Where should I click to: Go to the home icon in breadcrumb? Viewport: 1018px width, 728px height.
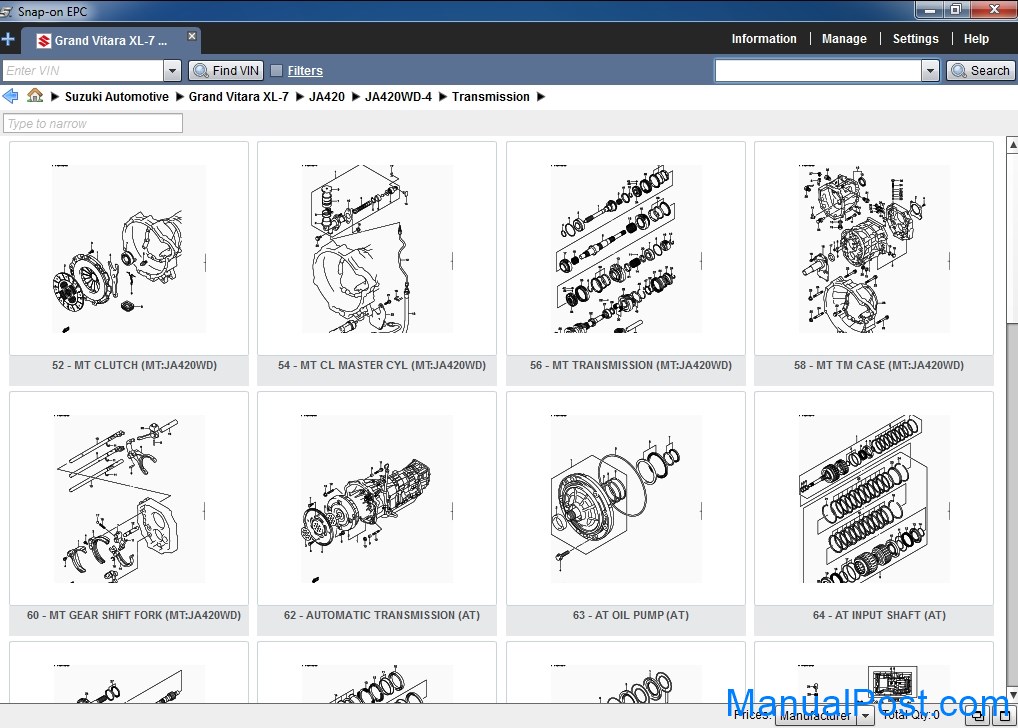(x=35, y=96)
